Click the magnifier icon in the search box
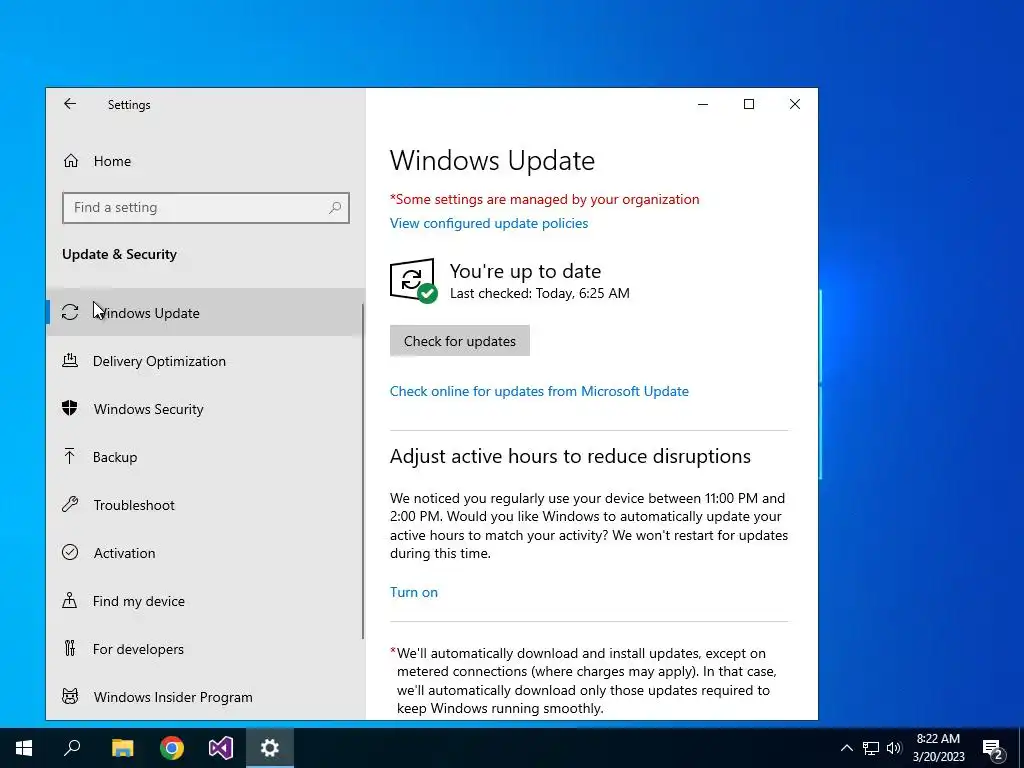Screen dimensions: 1024x768 335,208
